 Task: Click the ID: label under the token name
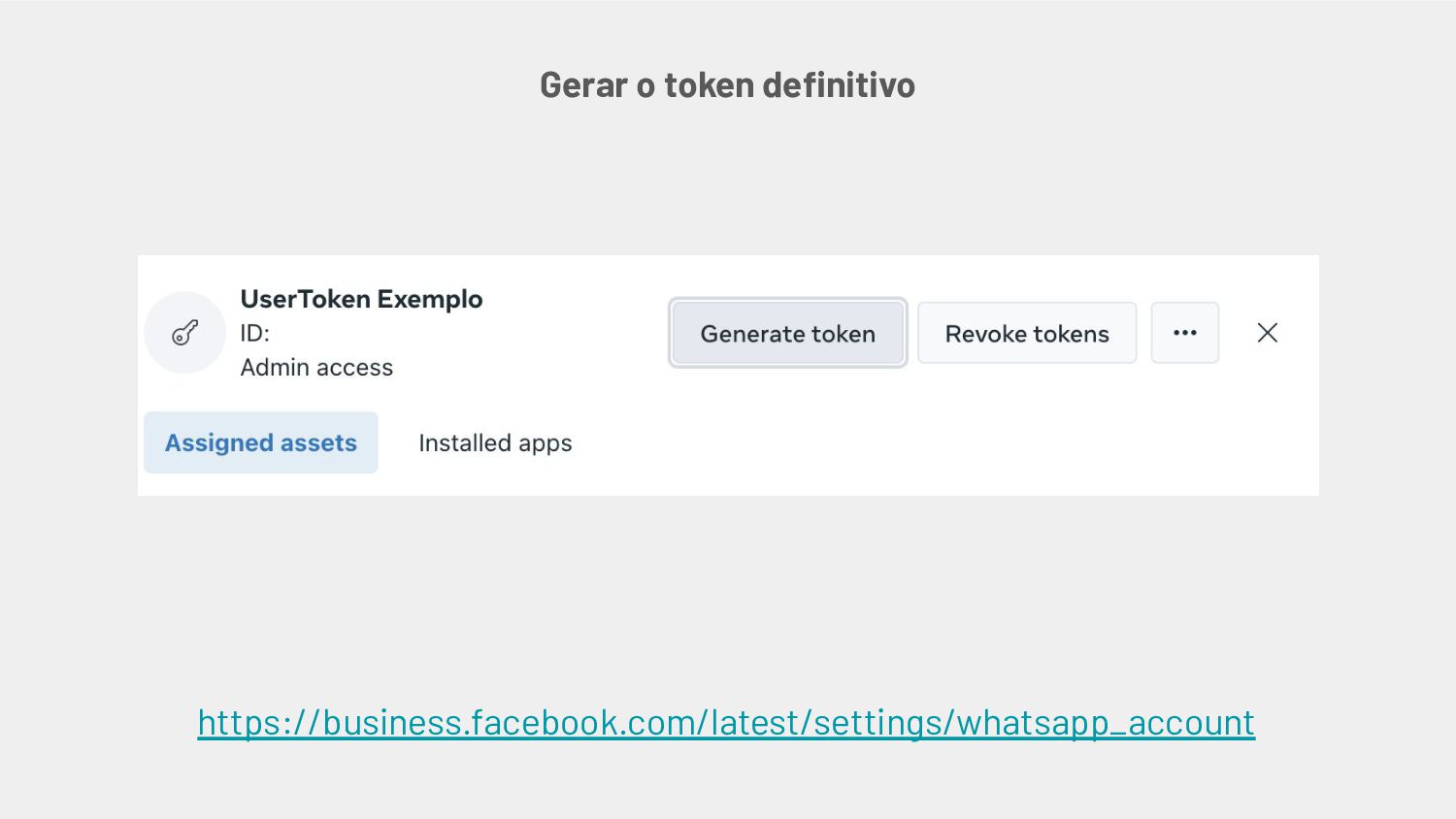click(x=255, y=333)
